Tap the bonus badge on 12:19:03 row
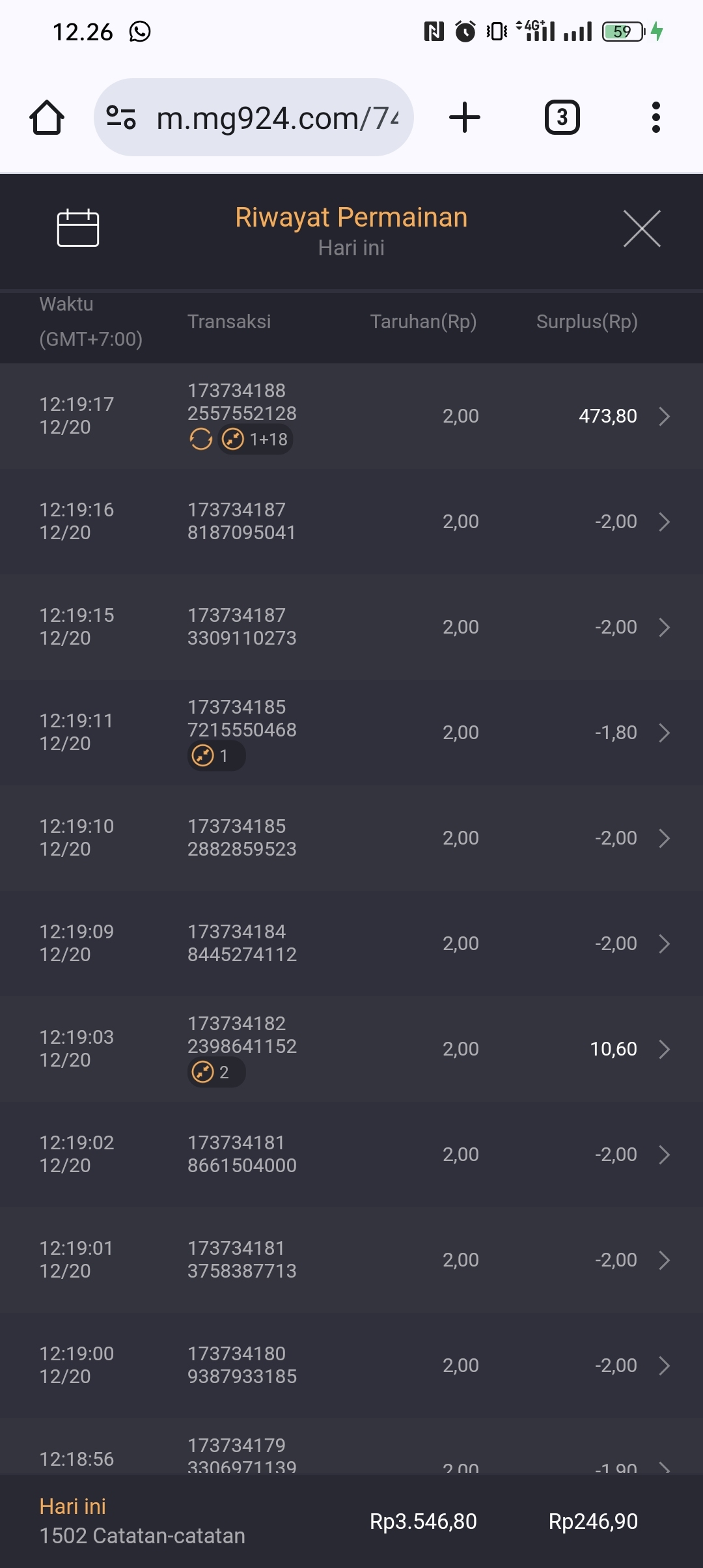The height and width of the screenshot is (1568, 703). tap(216, 1072)
